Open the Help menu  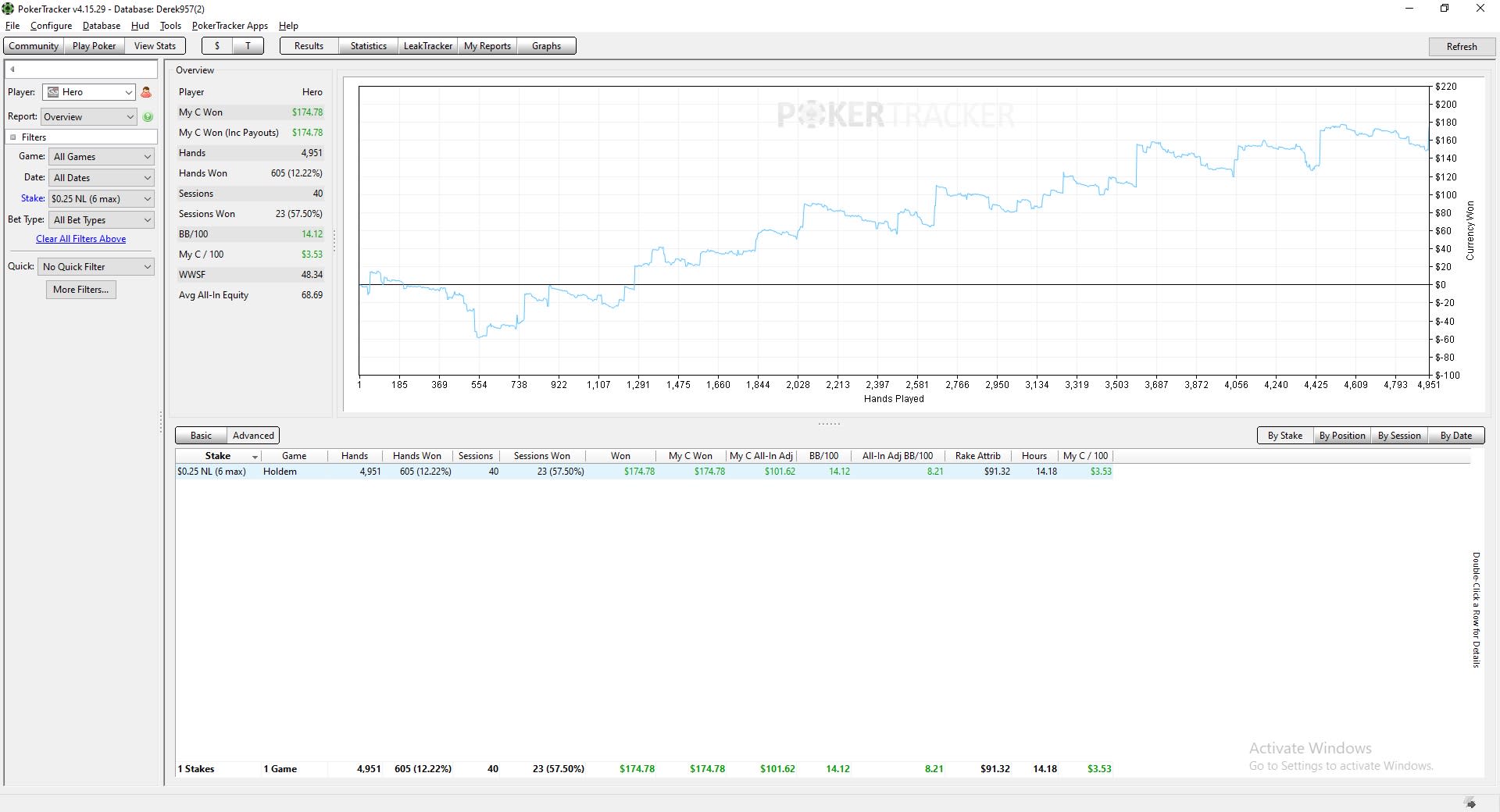288,26
